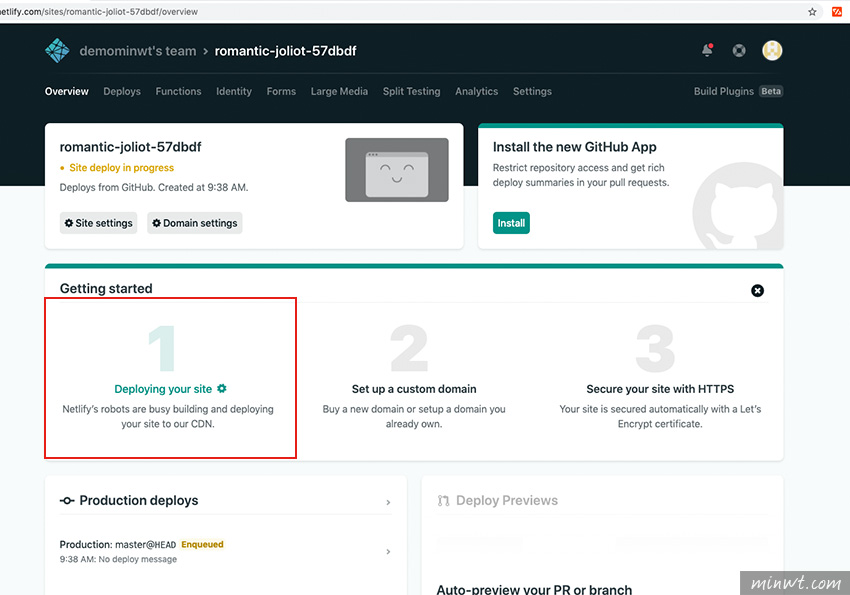This screenshot has width=850, height=595.
Task: Click the 'Production: master@HEAD' text
Action: [x=118, y=545]
